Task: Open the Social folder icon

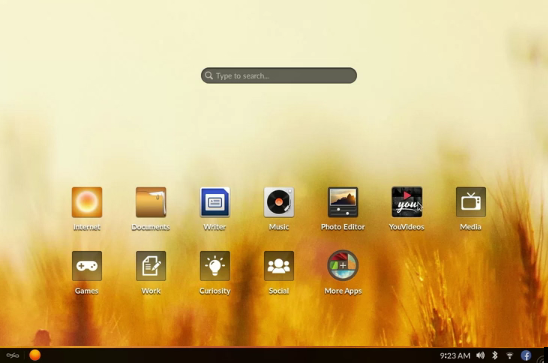Action: point(279,266)
